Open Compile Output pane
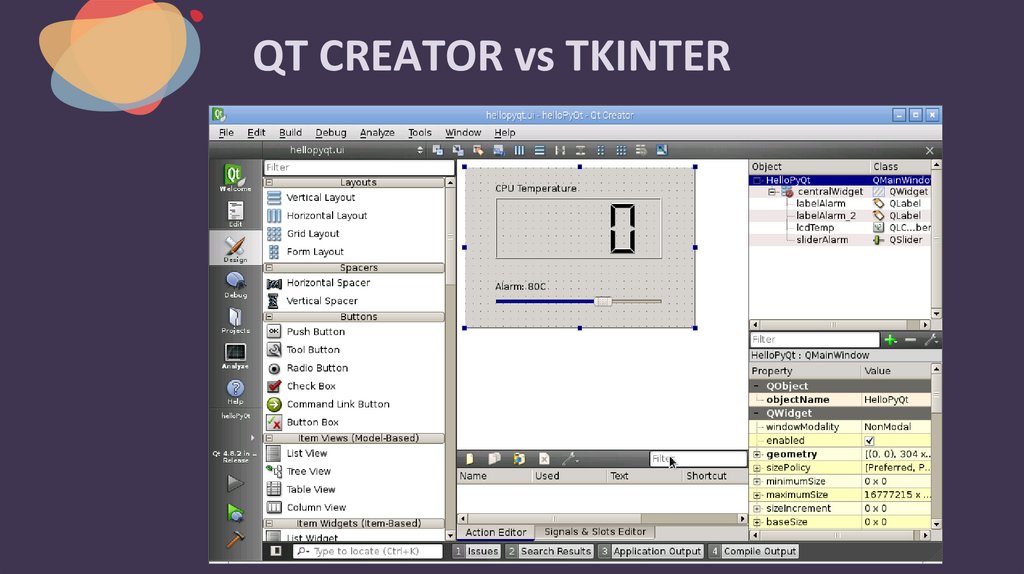 coord(754,551)
